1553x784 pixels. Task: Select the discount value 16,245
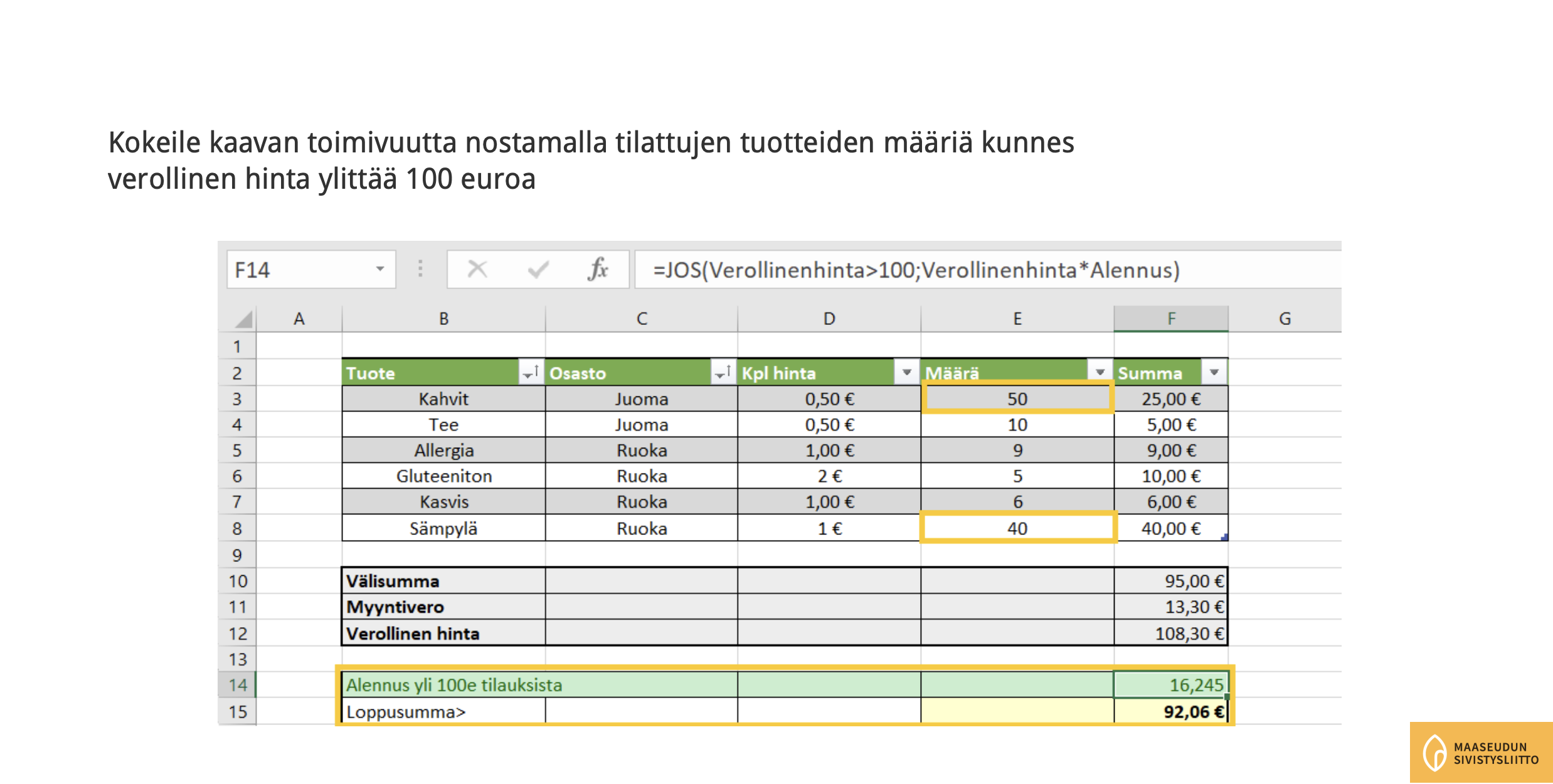(1171, 685)
